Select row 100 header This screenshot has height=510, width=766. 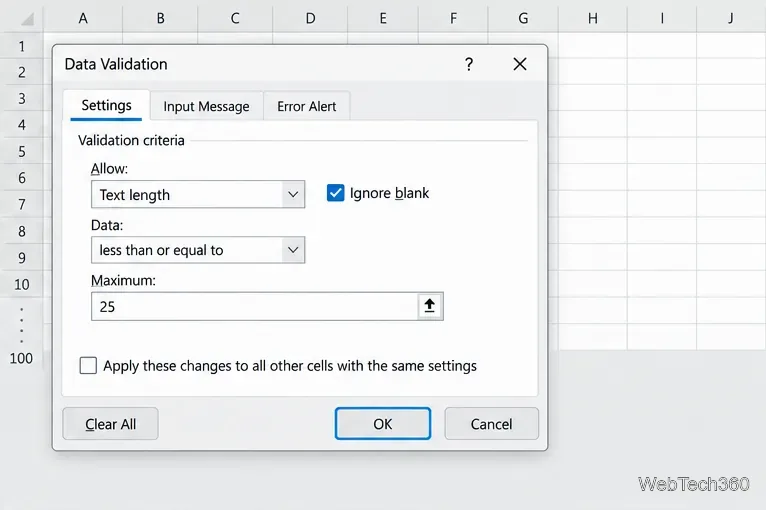21,358
